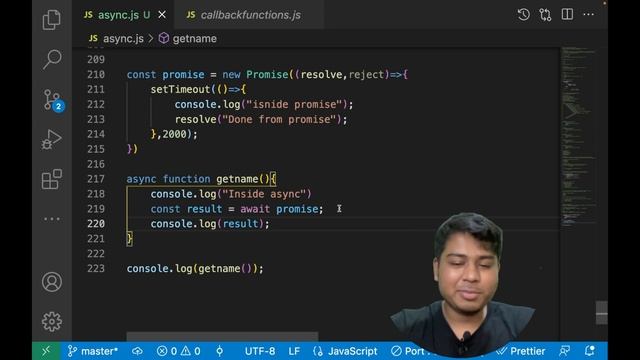The height and width of the screenshot is (360, 640).
Task: Click the horizontal editor scrollbar
Action: [x=222, y=337]
